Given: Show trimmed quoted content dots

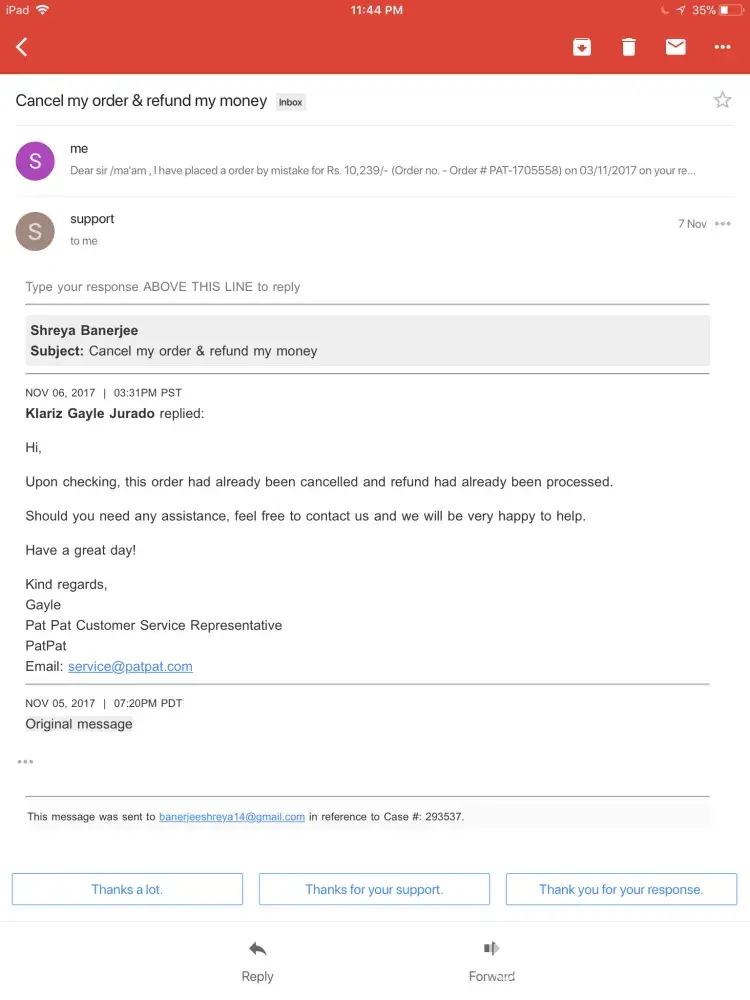Looking at the screenshot, I should tap(25, 762).
